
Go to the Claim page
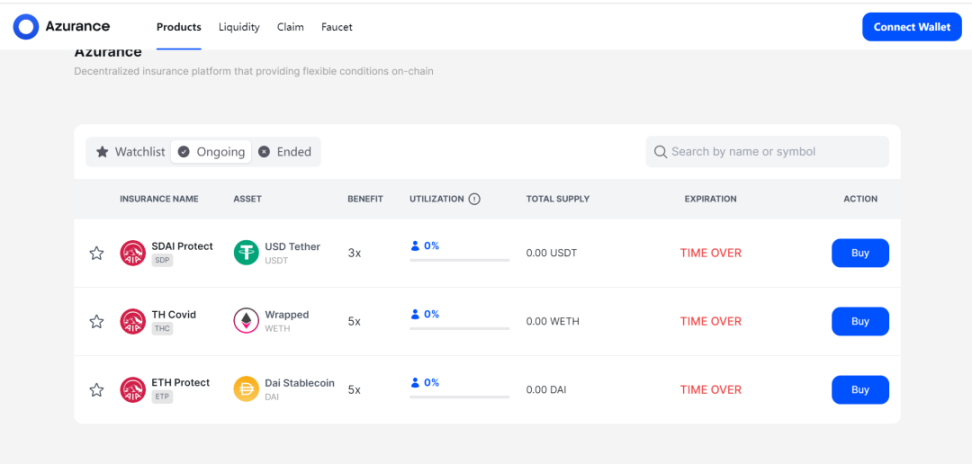pyautogui.click(x=290, y=27)
